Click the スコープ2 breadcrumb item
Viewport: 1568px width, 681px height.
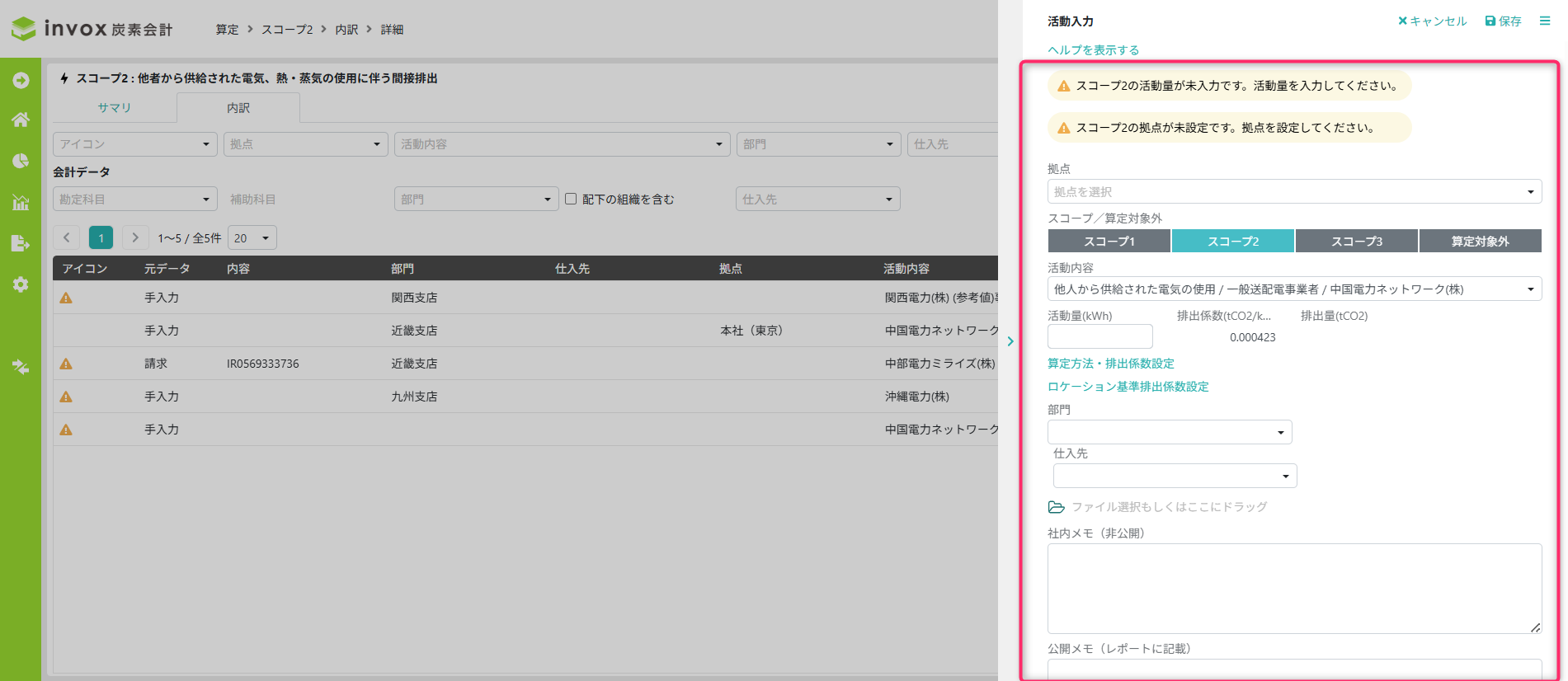tap(287, 30)
